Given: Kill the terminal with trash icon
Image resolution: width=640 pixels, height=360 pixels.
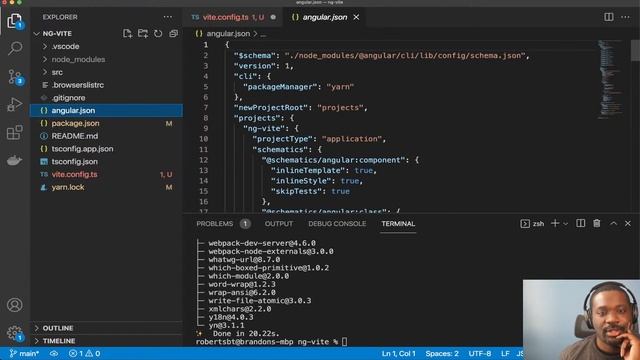Looking at the screenshot, I should pos(597,223).
